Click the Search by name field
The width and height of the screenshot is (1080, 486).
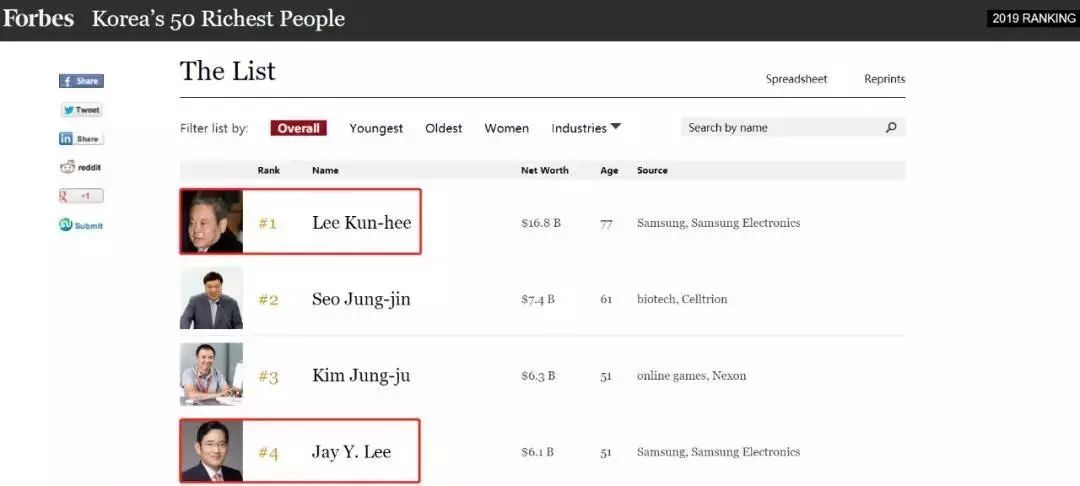(792, 127)
